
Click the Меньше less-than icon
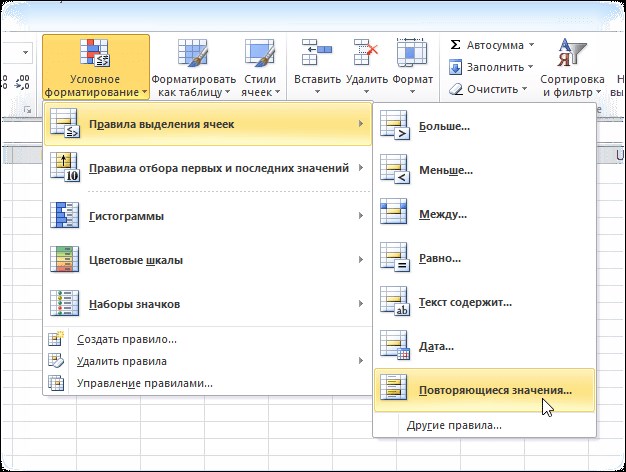pos(394,169)
